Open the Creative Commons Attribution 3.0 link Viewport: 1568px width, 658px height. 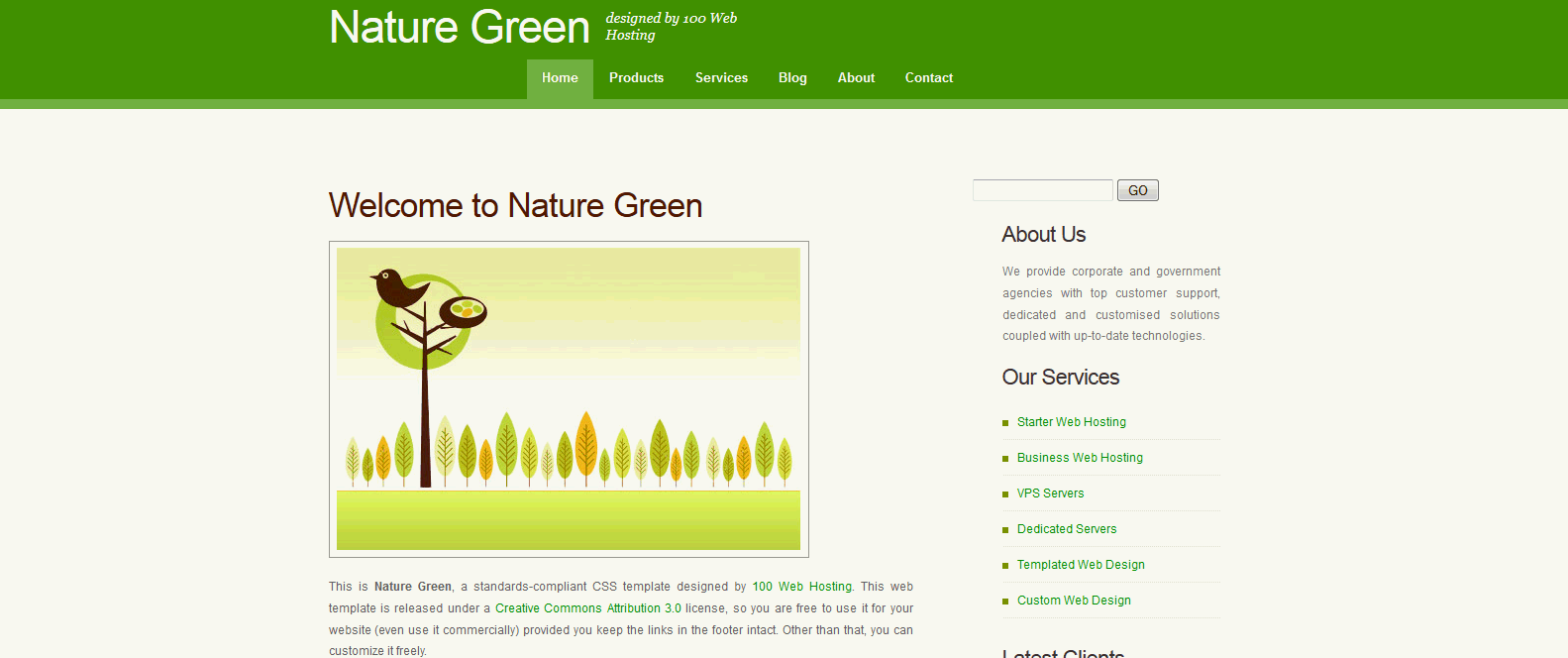pyautogui.click(x=588, y=608)
